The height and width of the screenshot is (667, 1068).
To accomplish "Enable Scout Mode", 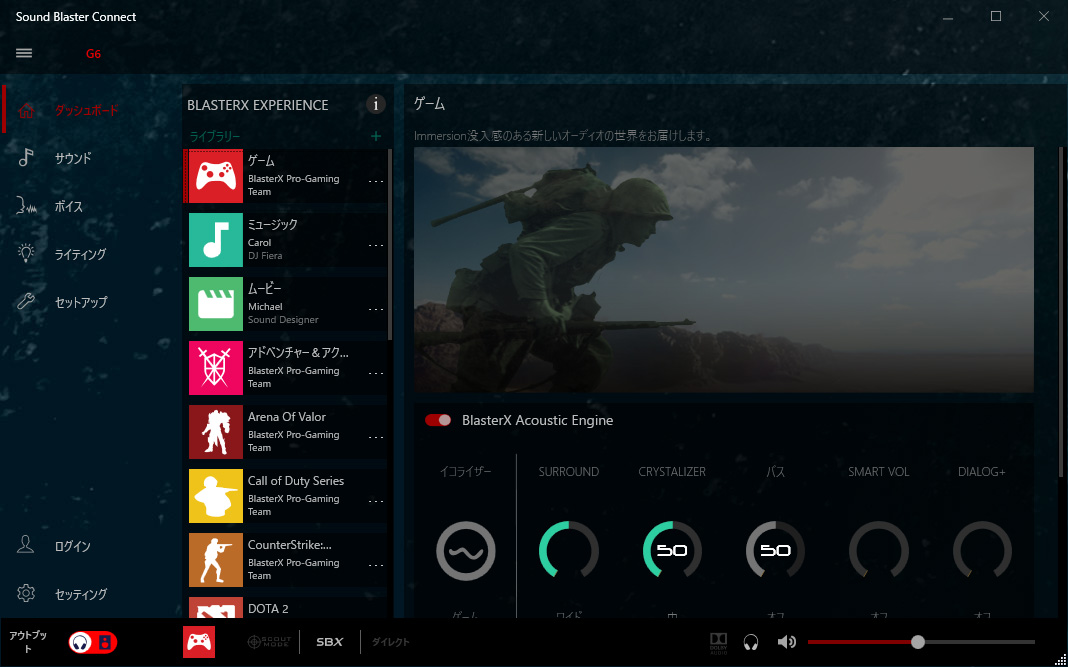I will click(268, 642).
